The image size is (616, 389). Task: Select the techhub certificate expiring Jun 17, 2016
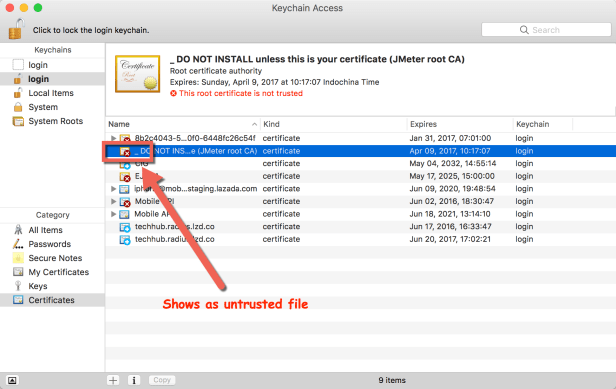pos(360,226)
